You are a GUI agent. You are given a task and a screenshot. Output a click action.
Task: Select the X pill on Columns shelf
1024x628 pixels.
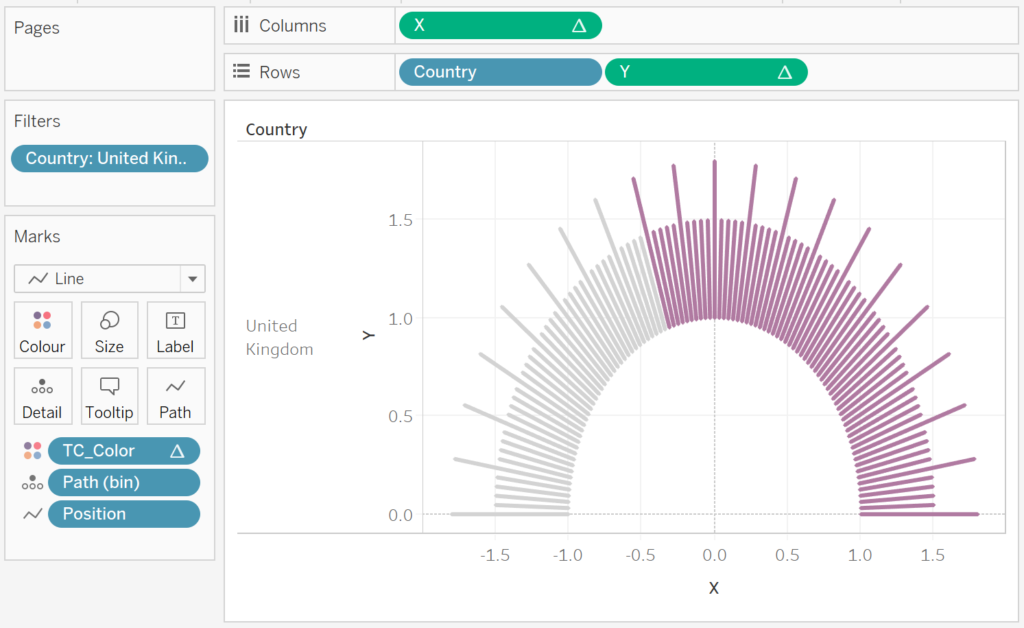[x=500, y=25]
